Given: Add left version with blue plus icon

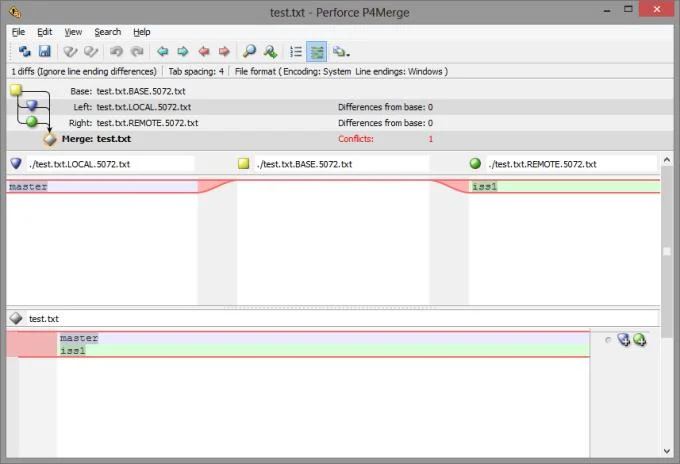Looking at the screenshot, I should point(624,340).
